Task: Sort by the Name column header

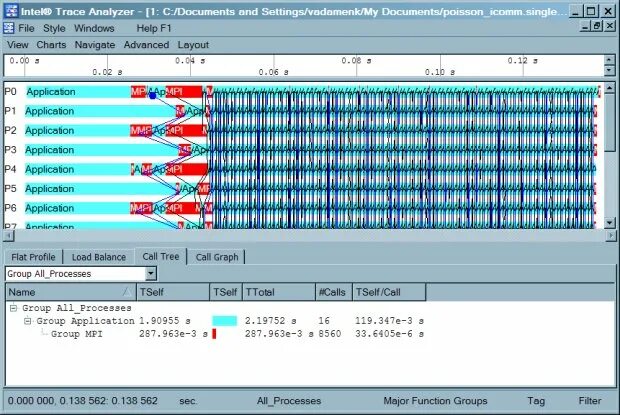Action: (71, 292)
